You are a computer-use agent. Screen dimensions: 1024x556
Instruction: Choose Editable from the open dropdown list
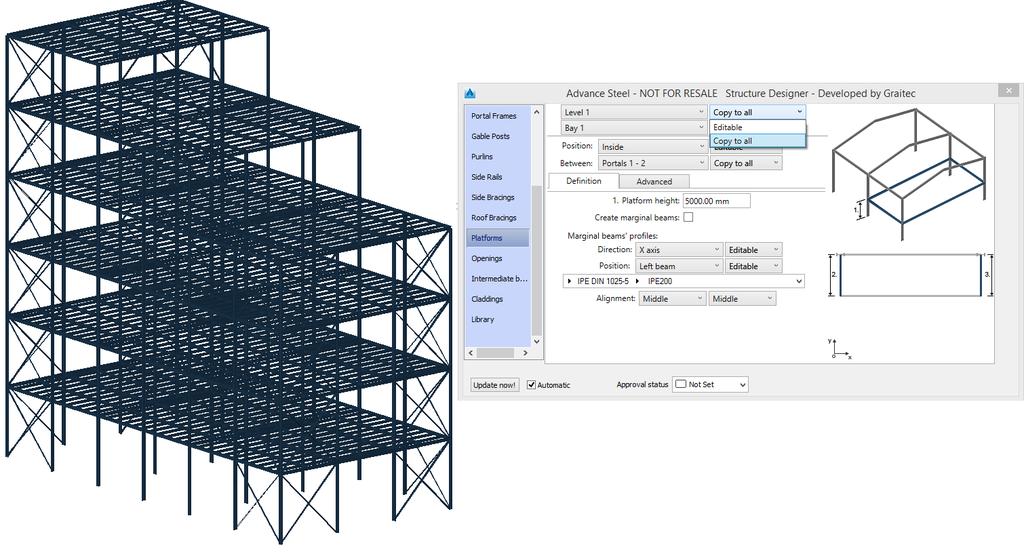click(x=758, y=127)
